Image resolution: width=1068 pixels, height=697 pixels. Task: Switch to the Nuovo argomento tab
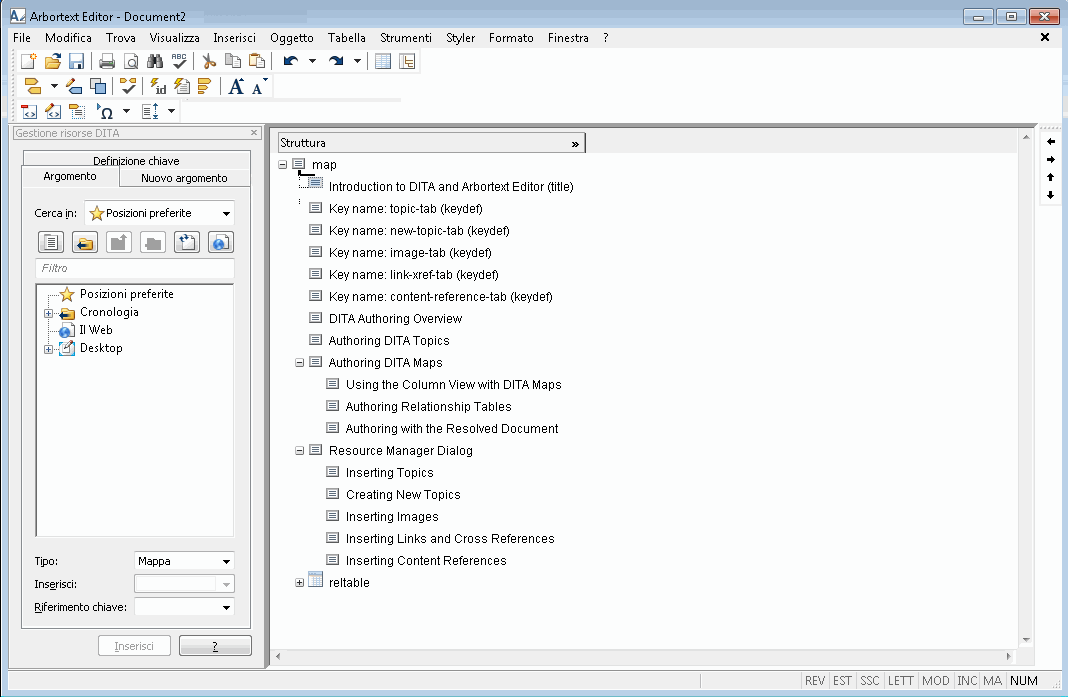tap(185, 178)
